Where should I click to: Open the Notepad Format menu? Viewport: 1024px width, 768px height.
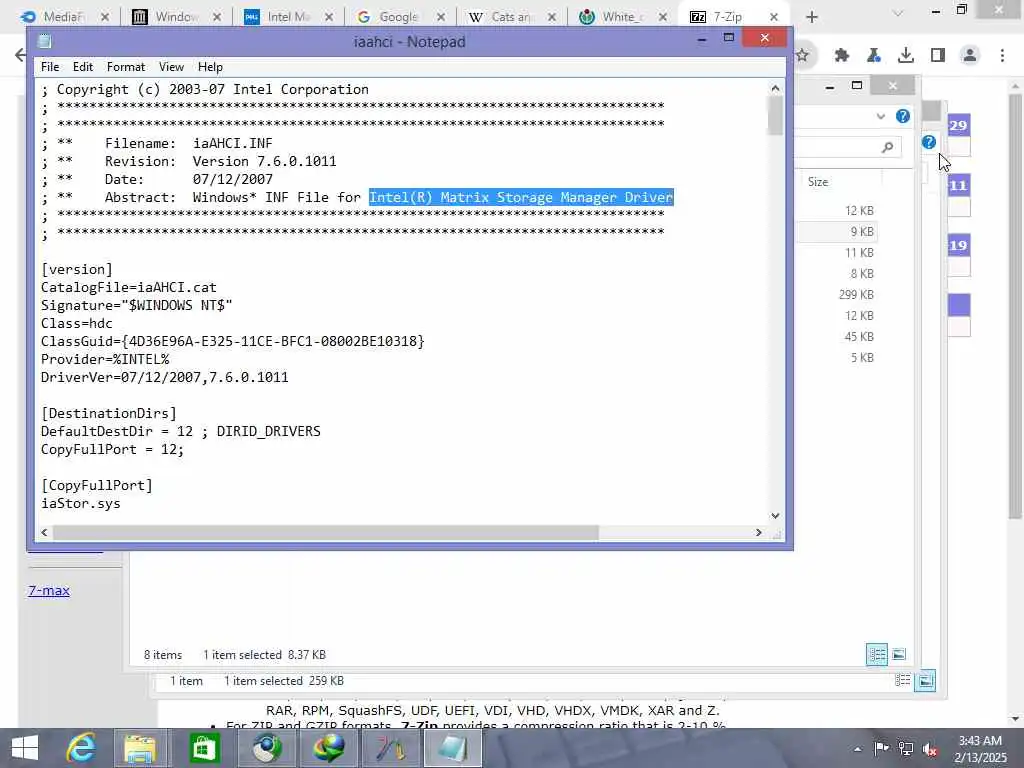coord(125,67)
